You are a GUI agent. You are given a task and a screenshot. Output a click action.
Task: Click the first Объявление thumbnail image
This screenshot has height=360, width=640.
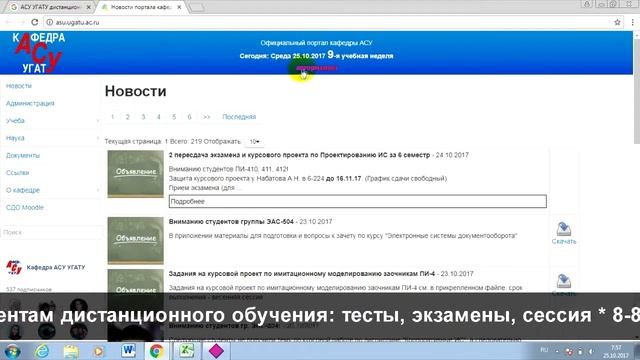136,174
